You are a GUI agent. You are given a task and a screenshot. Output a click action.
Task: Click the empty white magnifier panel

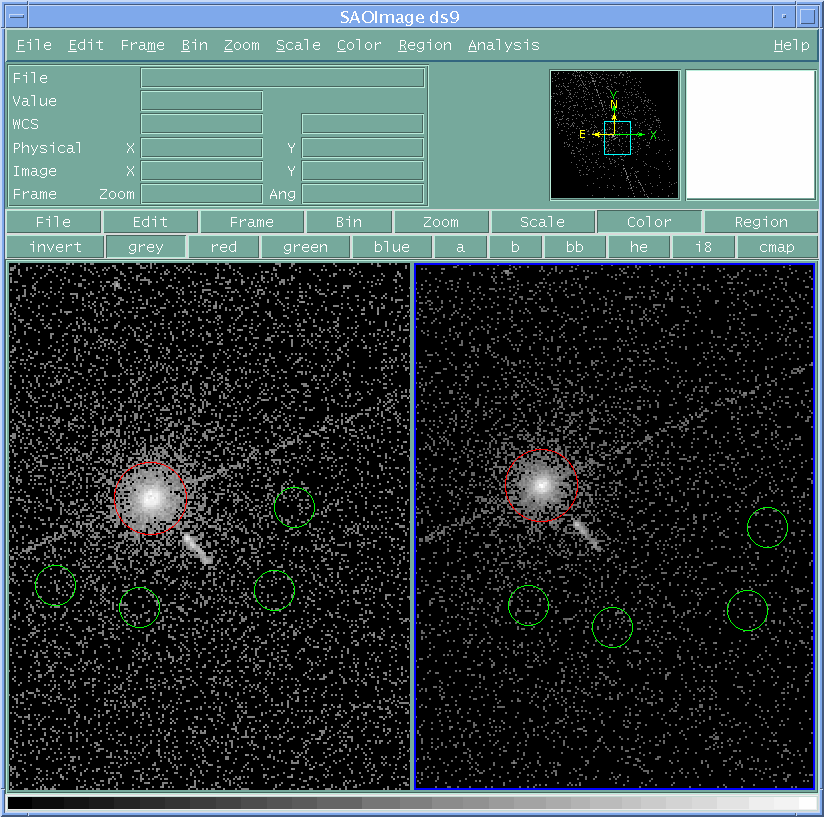tap(750, 135)
